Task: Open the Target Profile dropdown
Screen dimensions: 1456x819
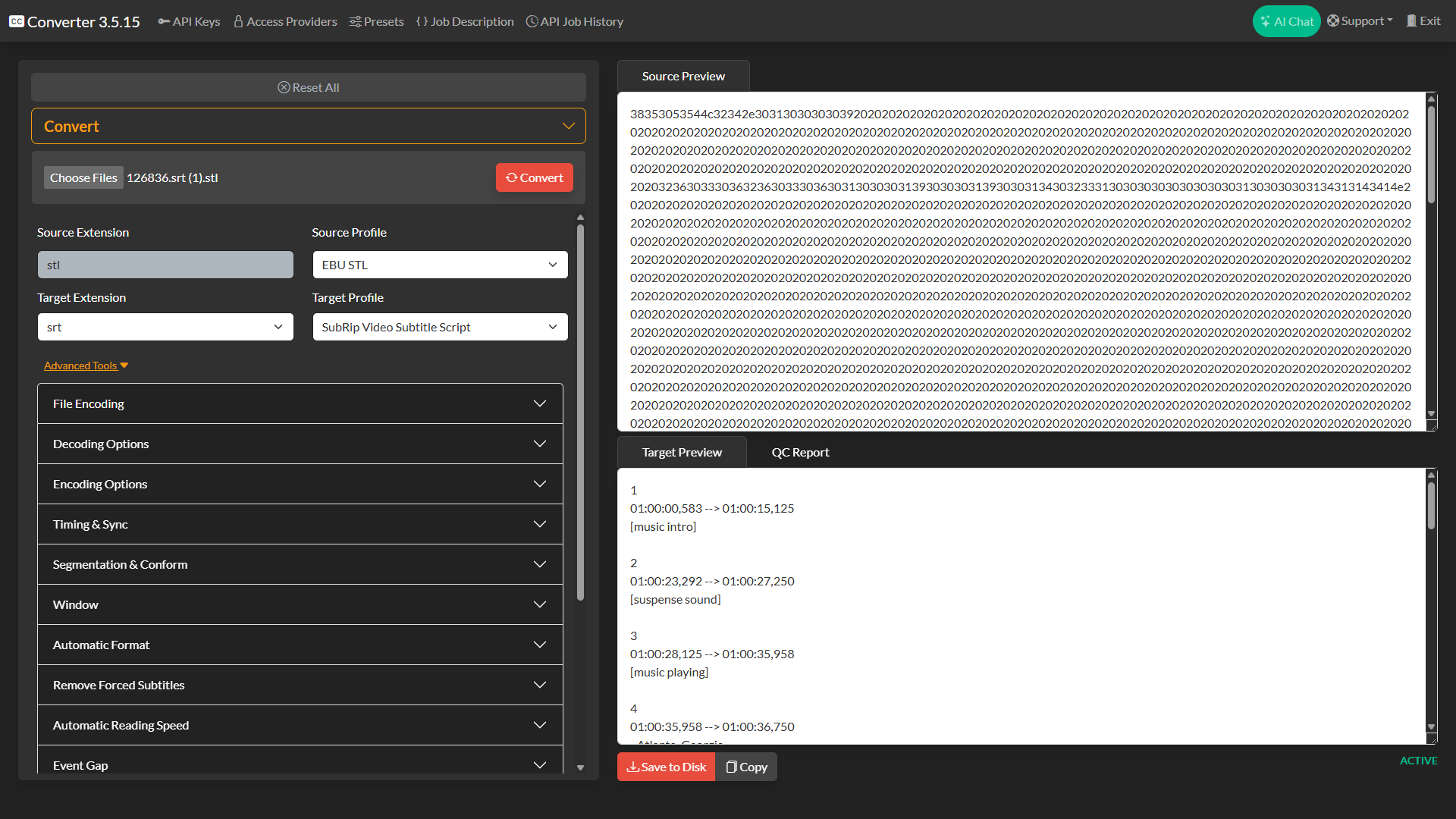Action: 440,327
